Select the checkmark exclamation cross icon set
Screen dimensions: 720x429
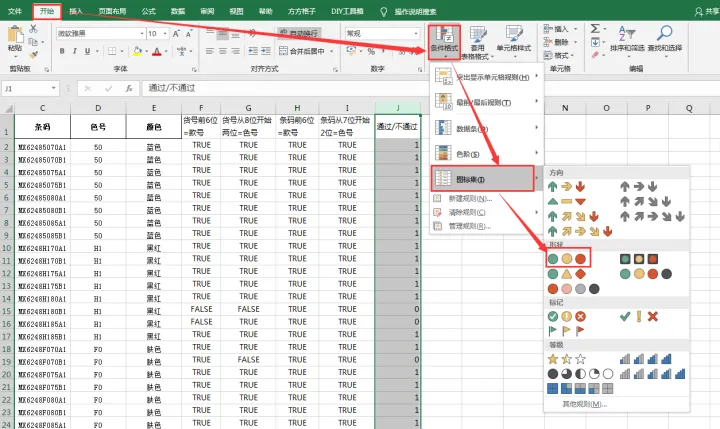pyautogui.click(x=639, y=316)
